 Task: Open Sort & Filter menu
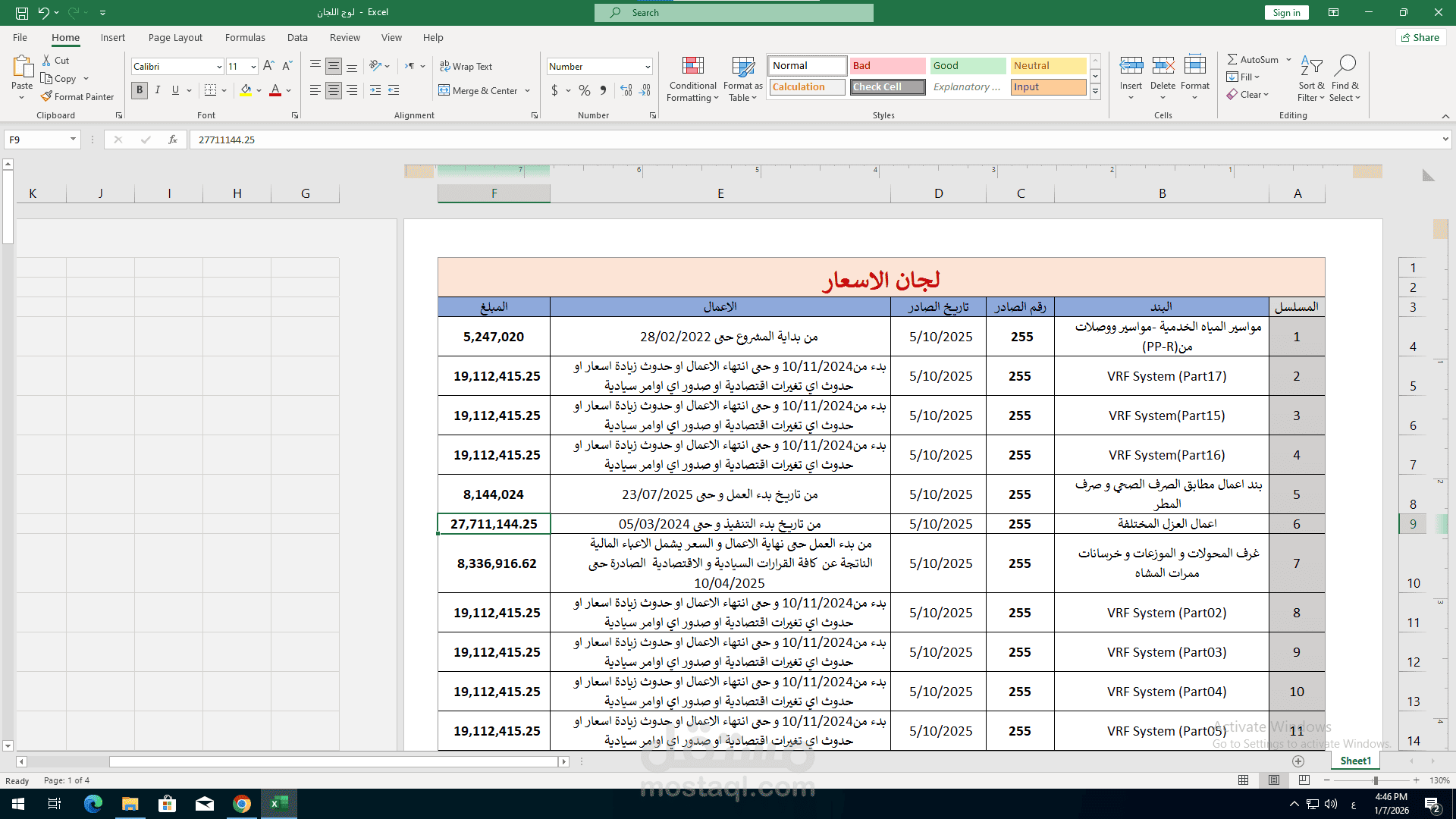(x=1311, y=79)
